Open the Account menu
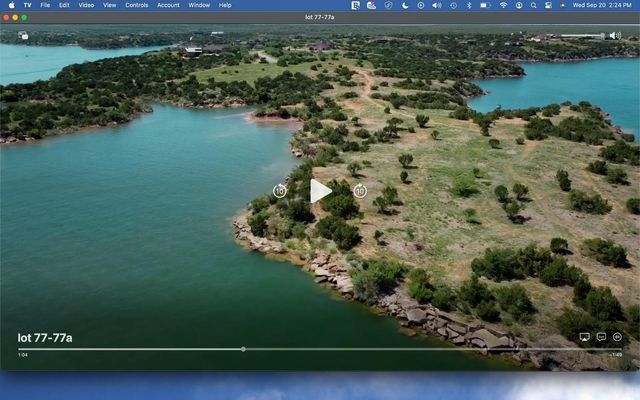This screenshot has height=400, width=640. tap(168, 5)
